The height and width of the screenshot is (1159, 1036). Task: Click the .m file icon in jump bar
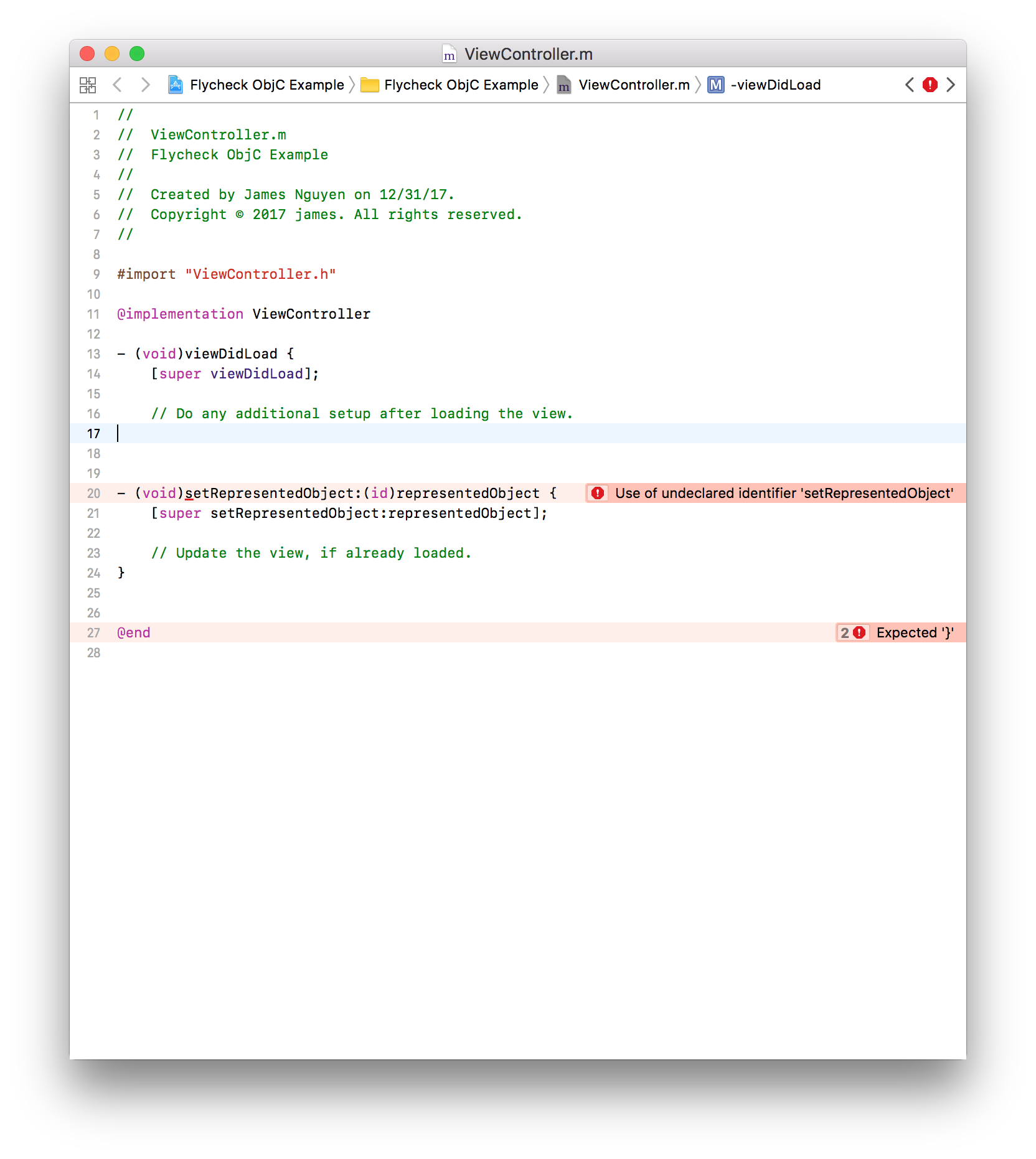[564, 85]
